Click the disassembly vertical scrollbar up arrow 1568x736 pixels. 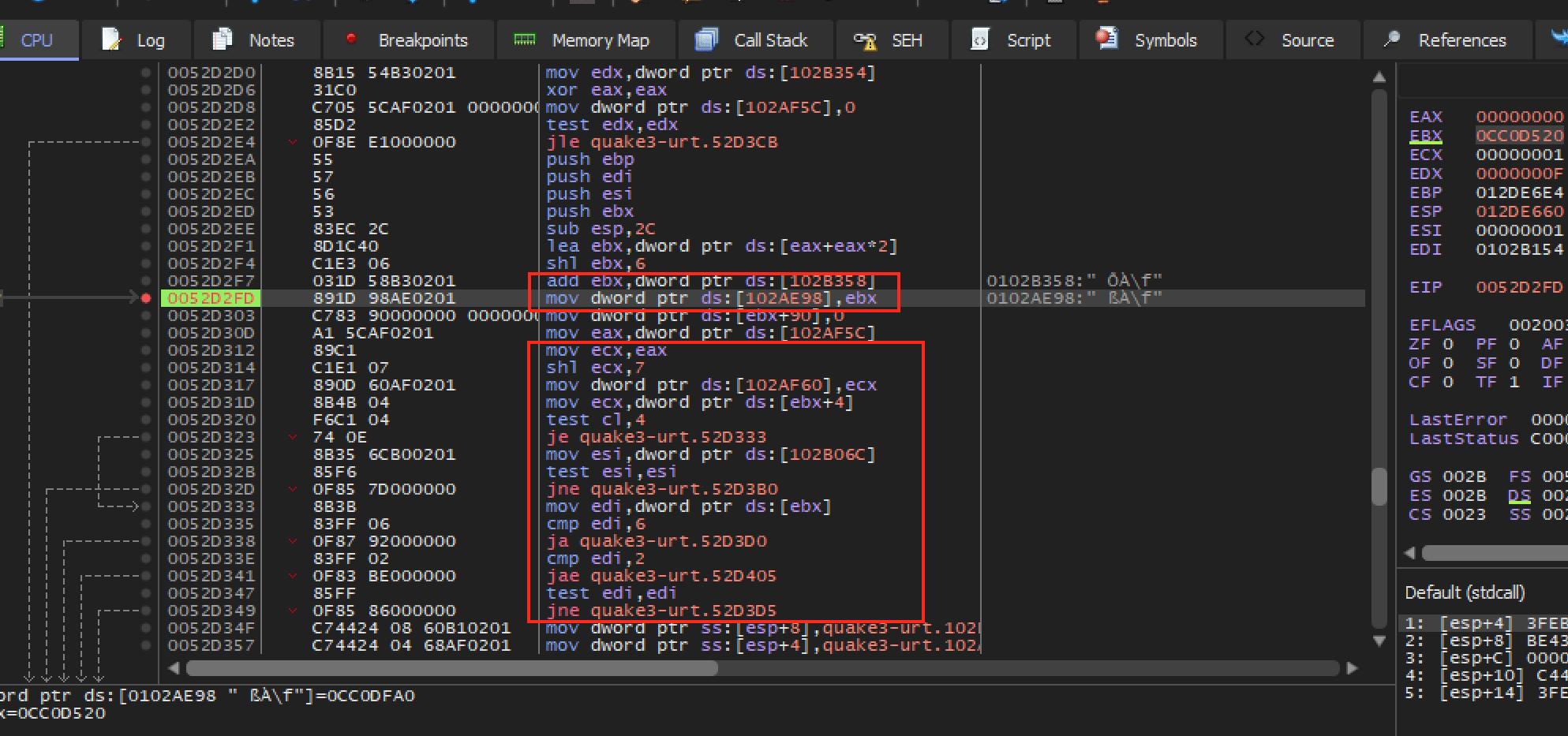(x=1379, y=77)
